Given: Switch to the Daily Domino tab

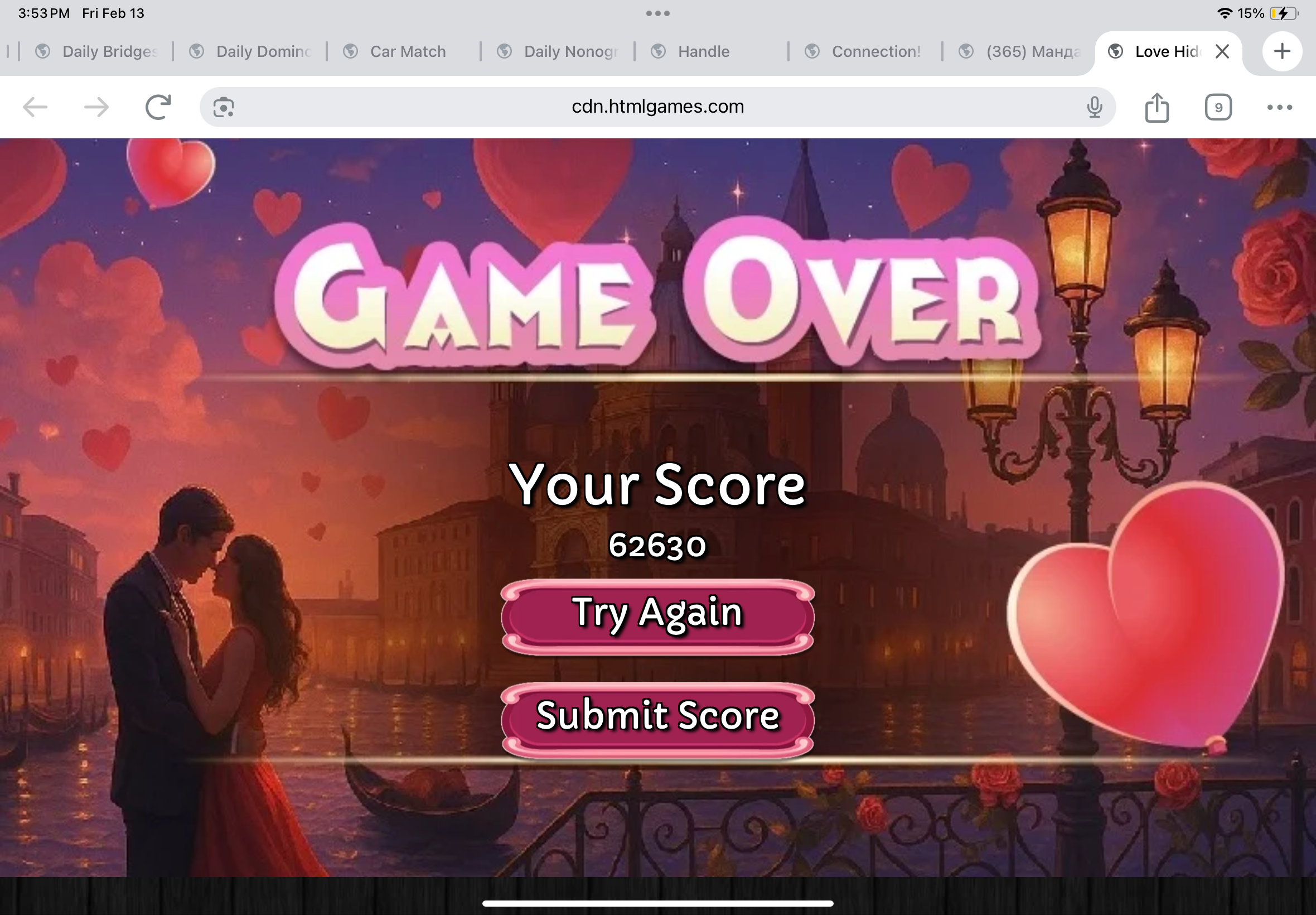Looking at the screenshot, I should [x=252, y=51].
